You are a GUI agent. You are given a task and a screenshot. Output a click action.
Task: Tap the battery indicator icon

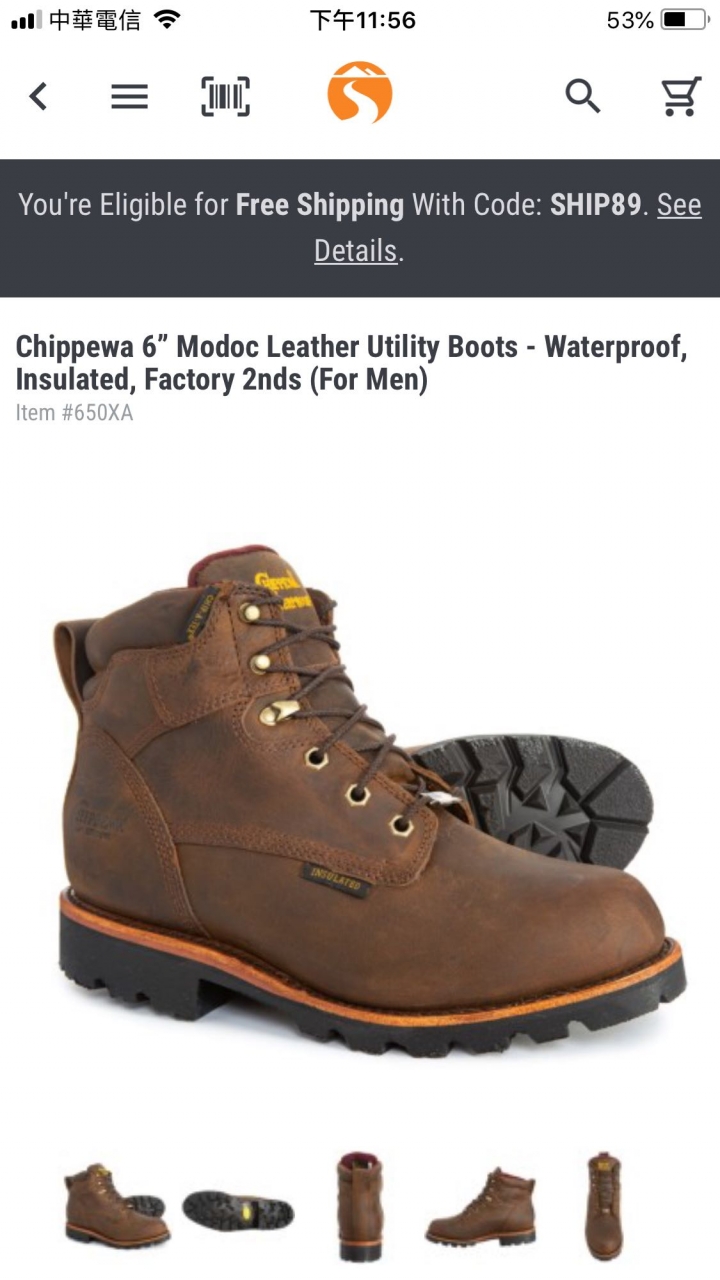(684, 20)
